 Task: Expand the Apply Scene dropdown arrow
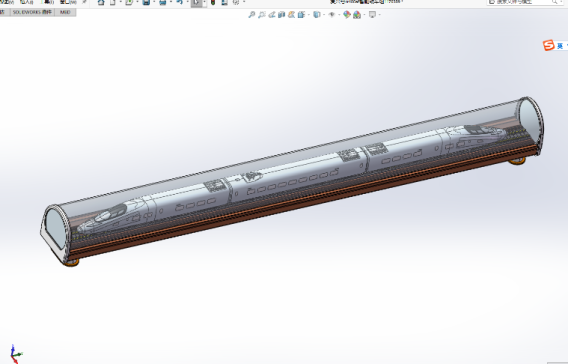[364, 14]
